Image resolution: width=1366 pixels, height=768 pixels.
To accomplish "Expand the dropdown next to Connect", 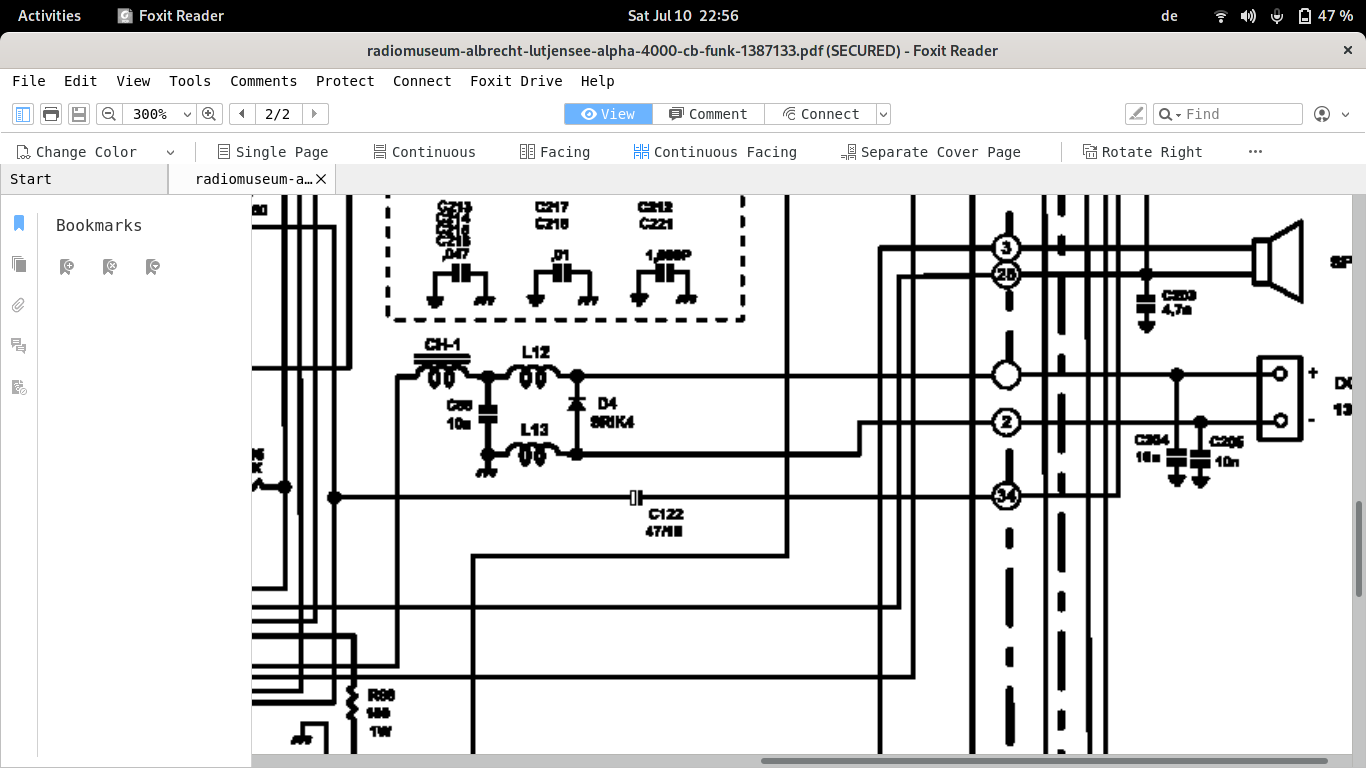I will [883, 115].
